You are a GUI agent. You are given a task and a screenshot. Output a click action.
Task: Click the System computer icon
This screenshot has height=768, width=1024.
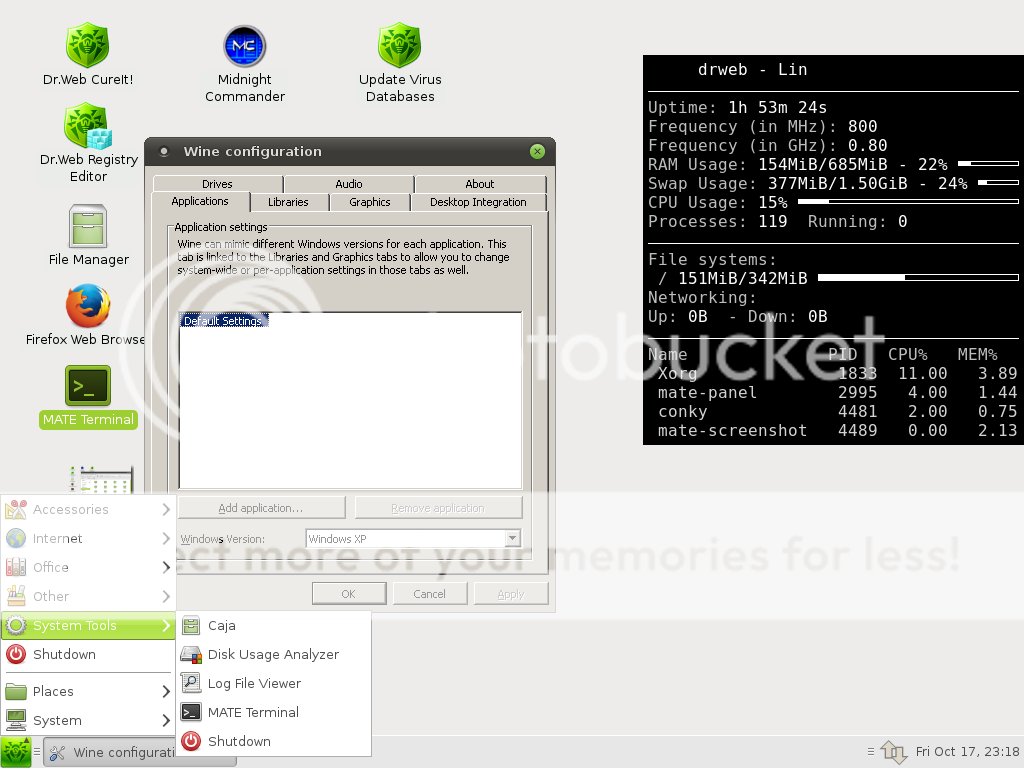click(x=16, y=720)
